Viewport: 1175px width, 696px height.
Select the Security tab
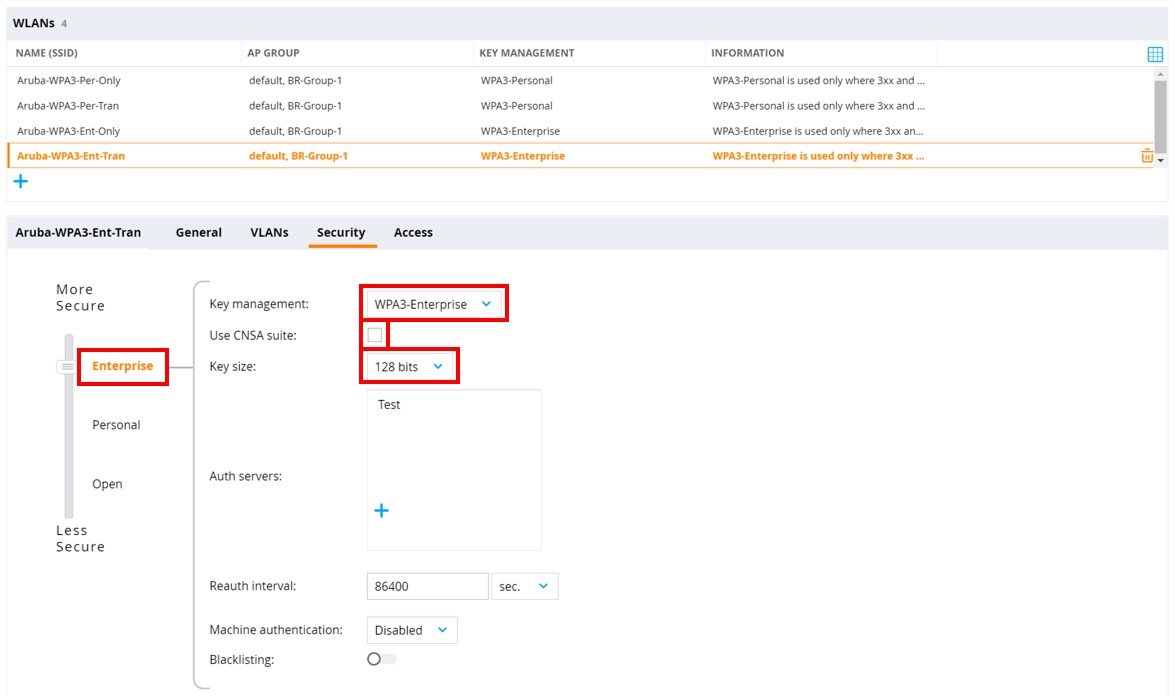(x=341, y=232)
